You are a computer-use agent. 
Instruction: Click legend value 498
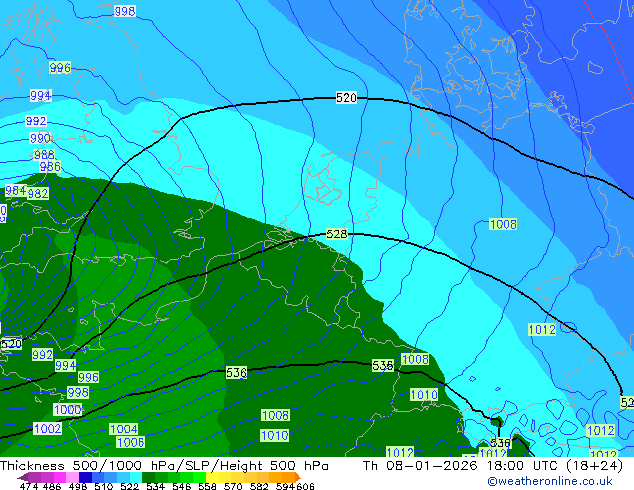point(78,486)
